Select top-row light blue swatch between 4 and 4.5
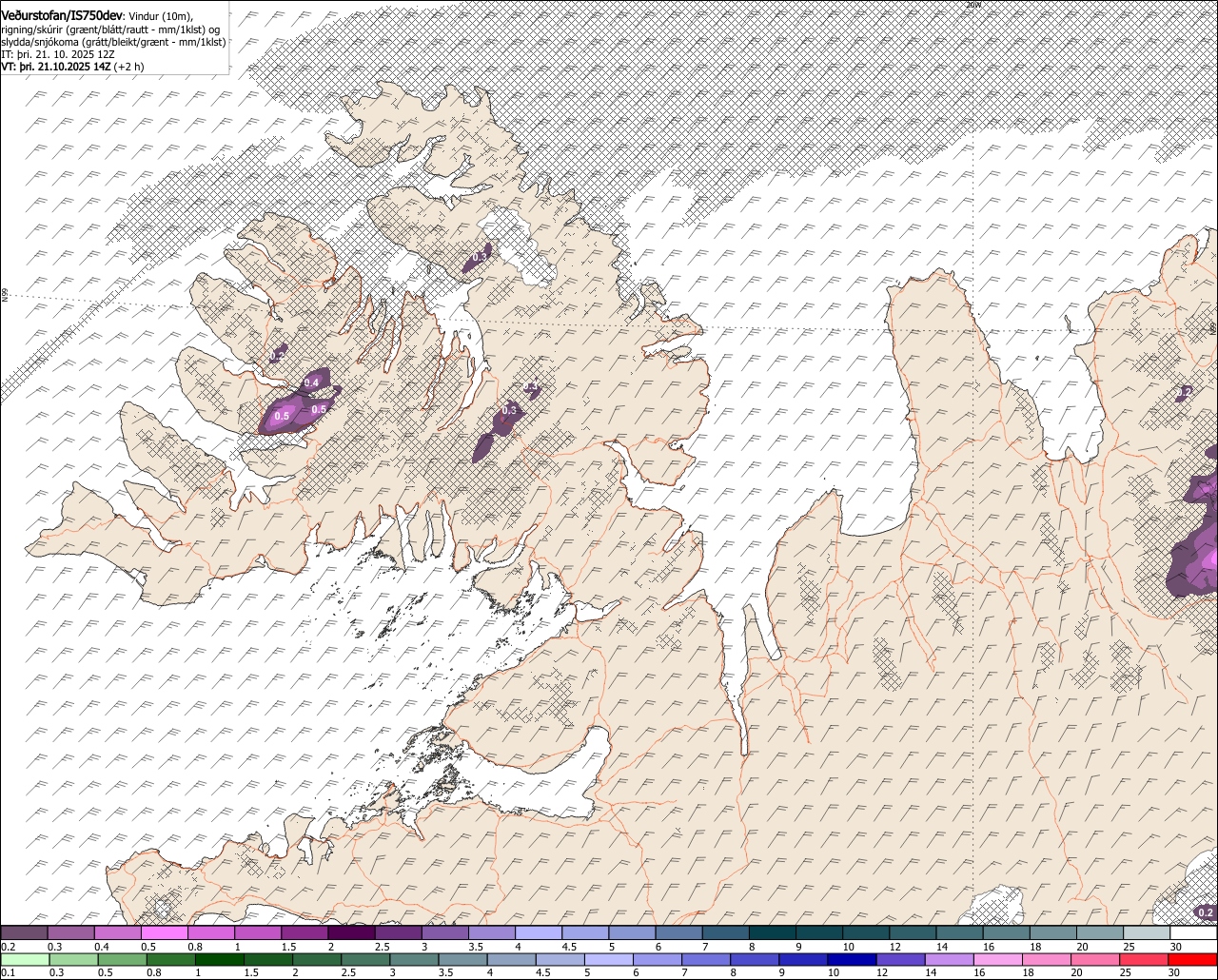Image resolution: width=1218 pixels, height=980 pixels. (538, 932)
